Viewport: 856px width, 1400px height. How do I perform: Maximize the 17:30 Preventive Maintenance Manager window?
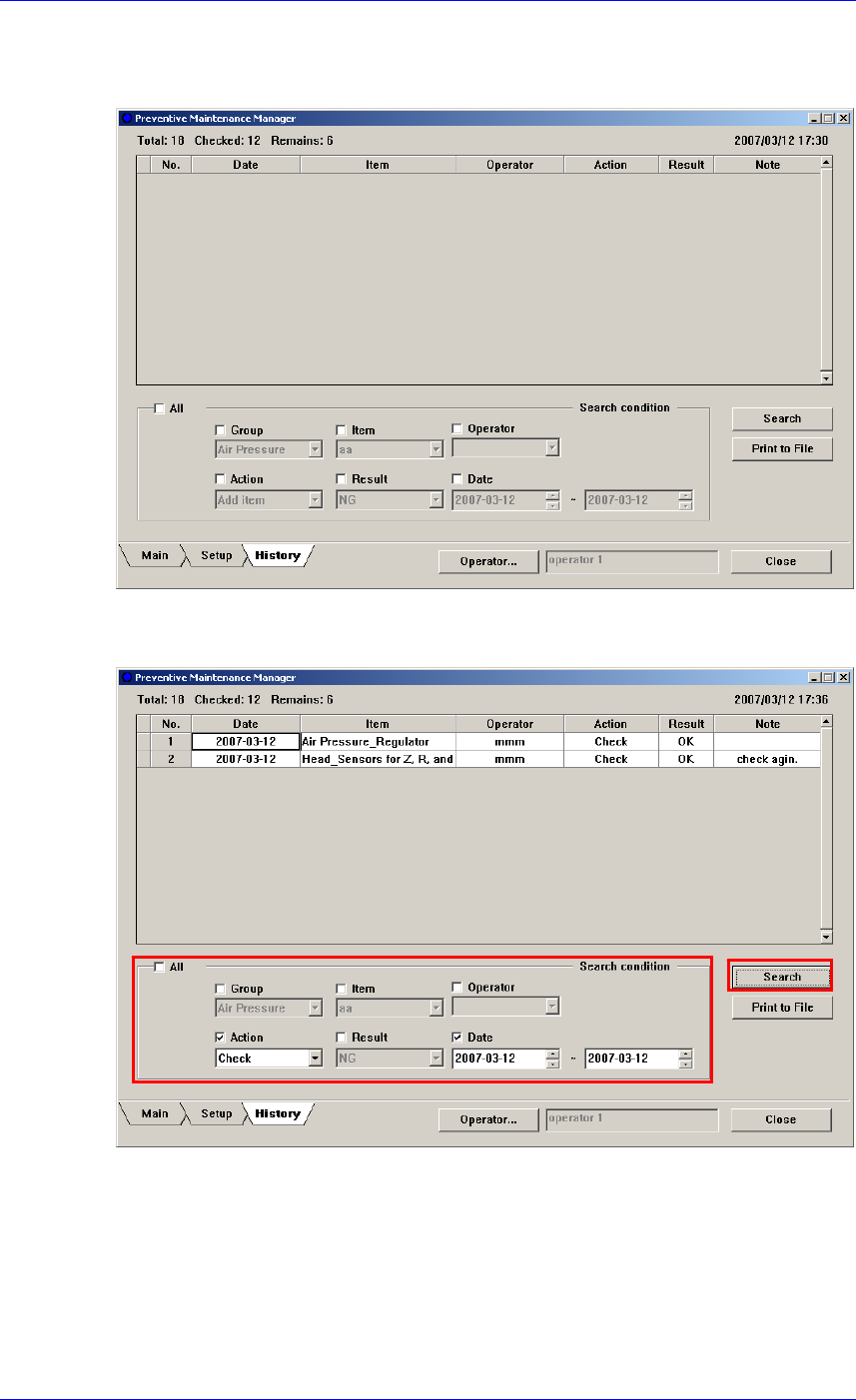pos(828,119)
